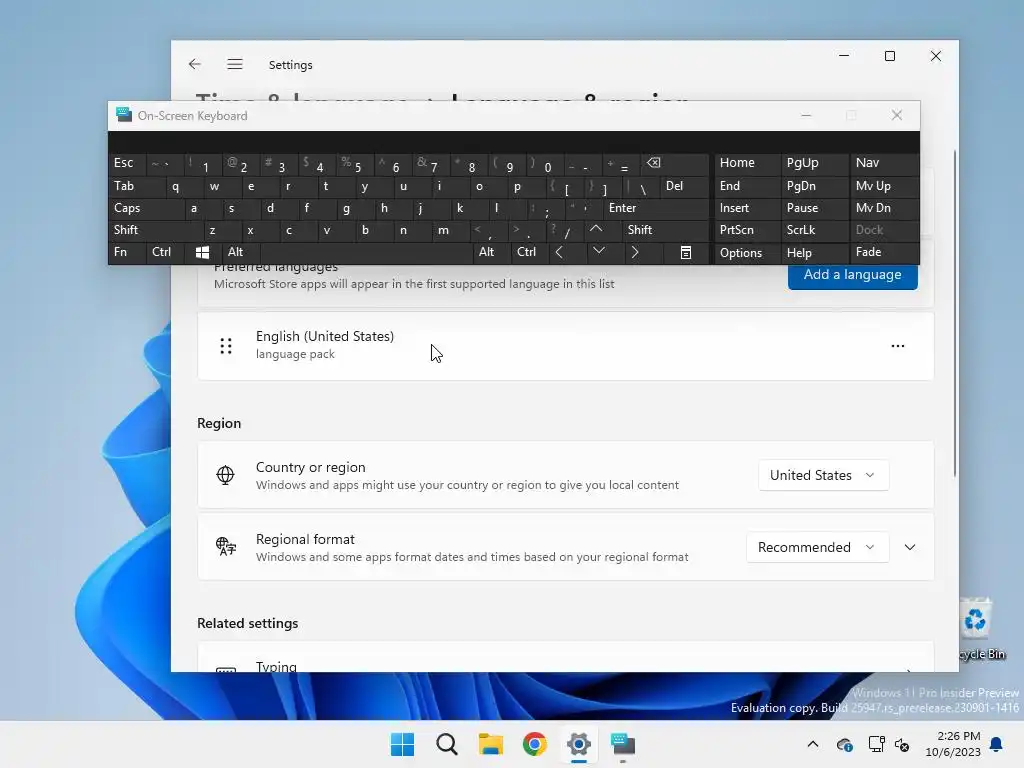Select the English (United States) language row

click(566, 346)
